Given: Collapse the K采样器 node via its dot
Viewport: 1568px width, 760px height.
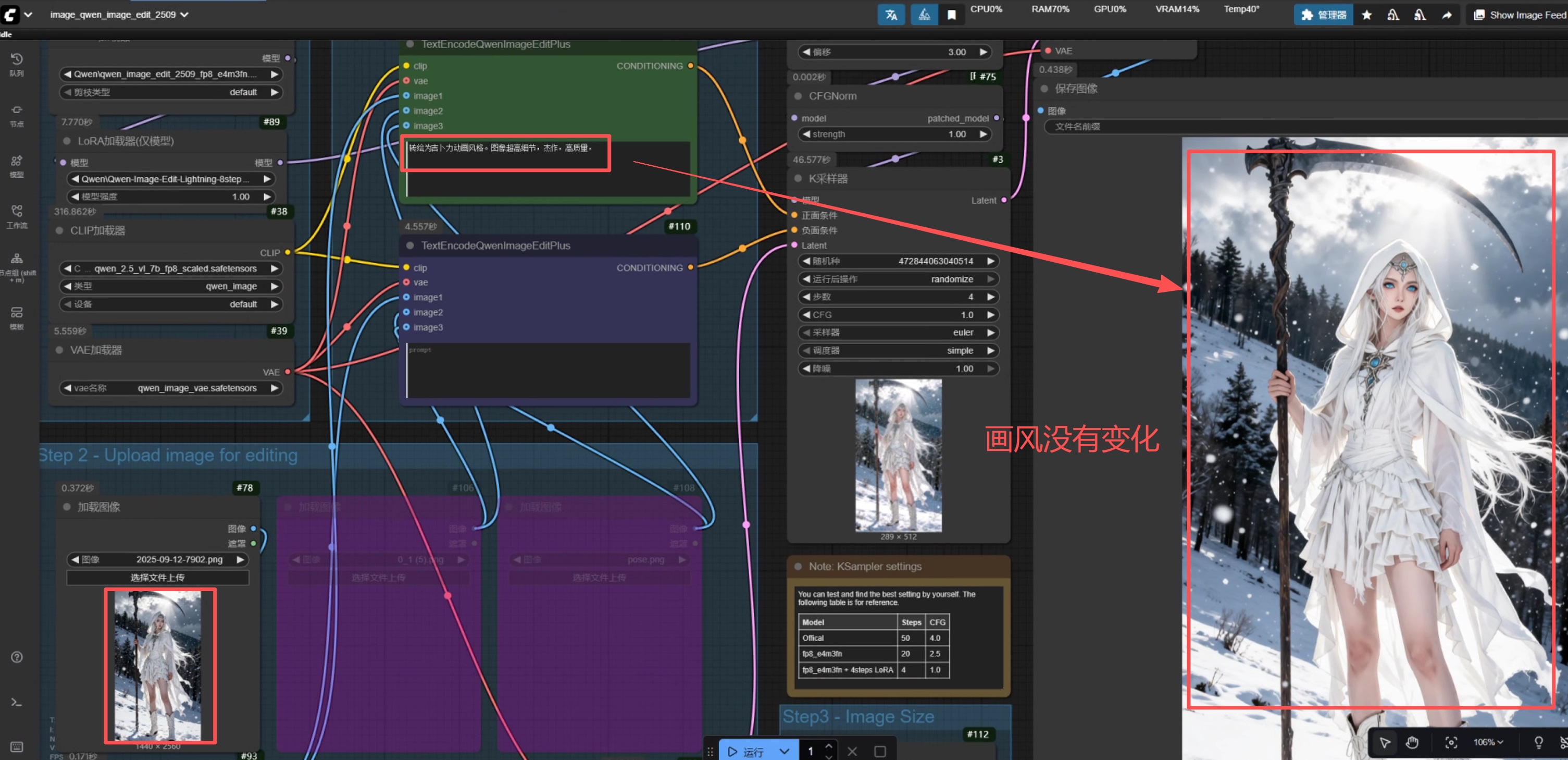Looking at the screenshot, I should (x=798, y=178).
